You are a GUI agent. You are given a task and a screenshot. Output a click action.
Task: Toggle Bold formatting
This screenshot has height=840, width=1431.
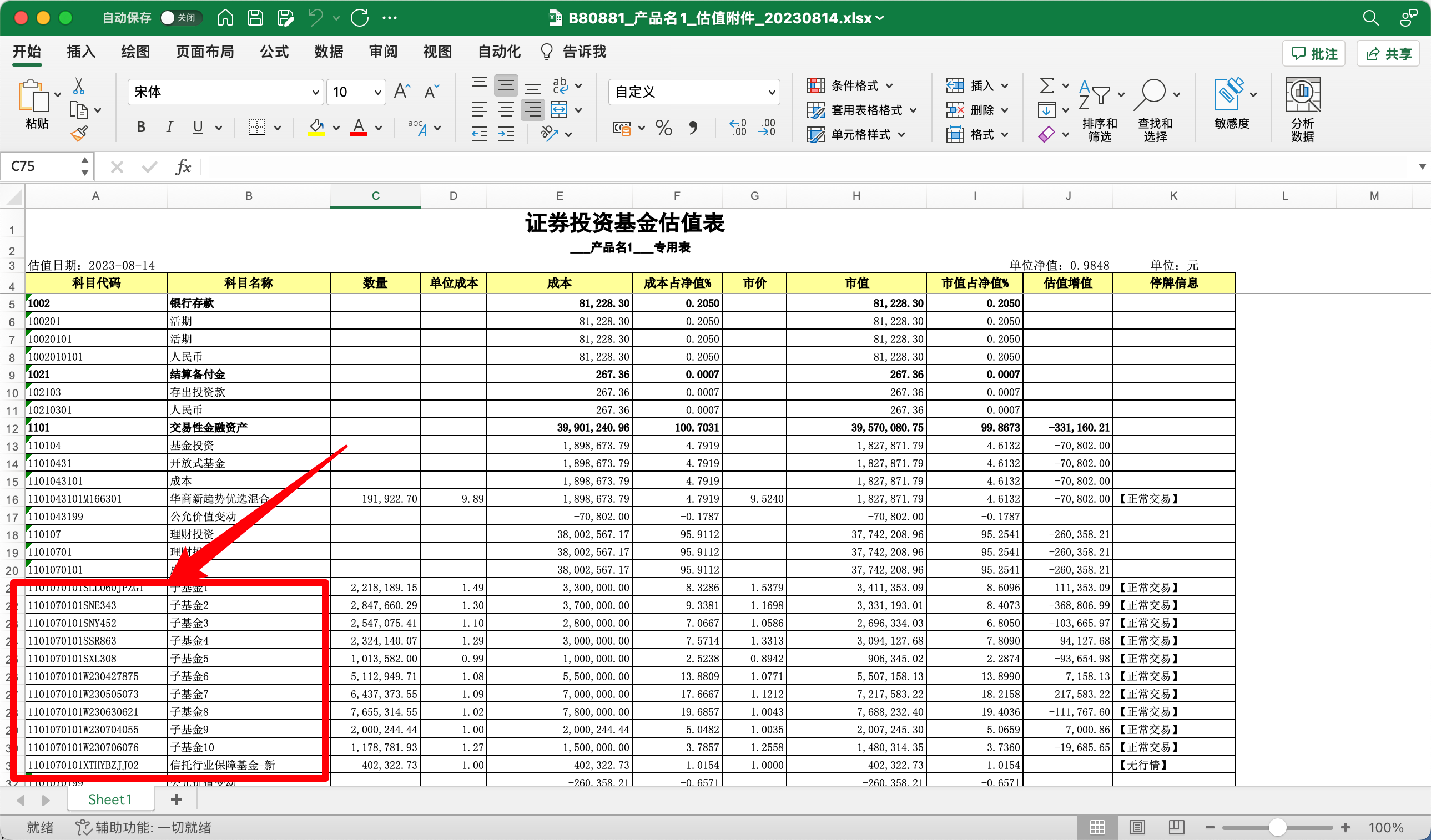(141, 127)
